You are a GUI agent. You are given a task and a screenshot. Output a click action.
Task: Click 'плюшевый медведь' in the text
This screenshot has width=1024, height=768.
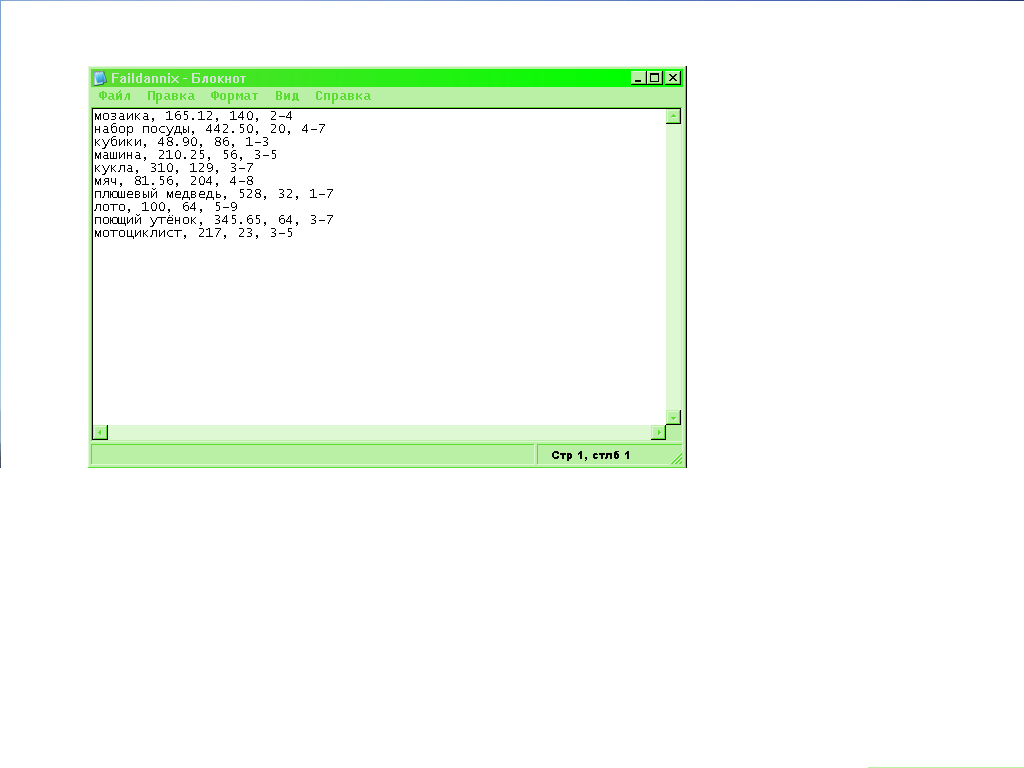157,194
